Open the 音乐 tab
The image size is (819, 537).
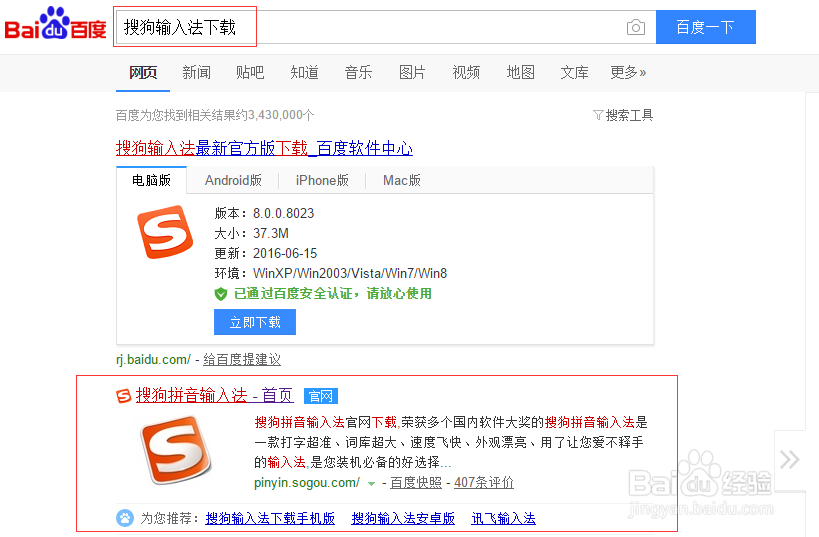358,72
